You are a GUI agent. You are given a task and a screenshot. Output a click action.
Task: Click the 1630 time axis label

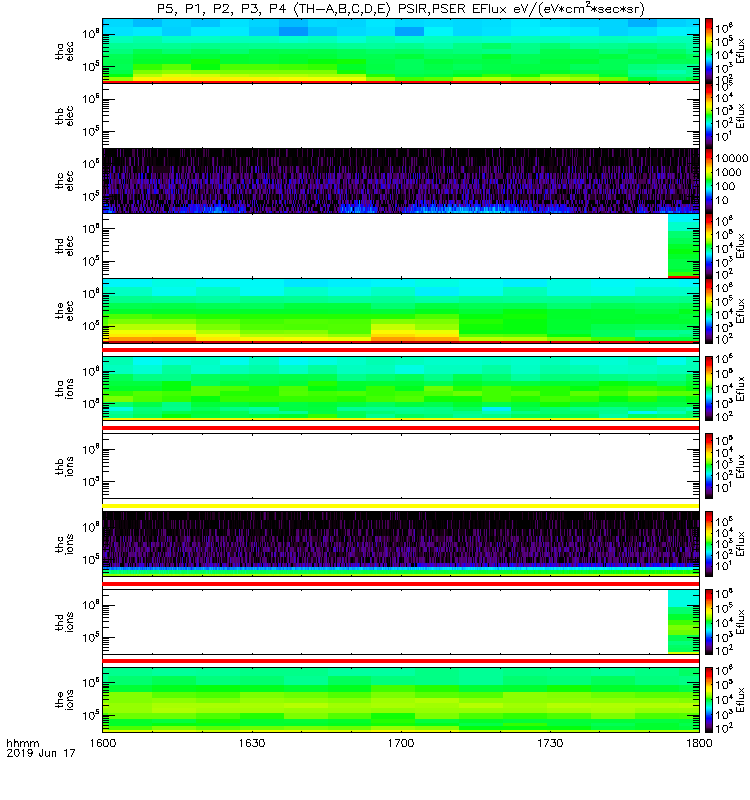coord(252,743)
